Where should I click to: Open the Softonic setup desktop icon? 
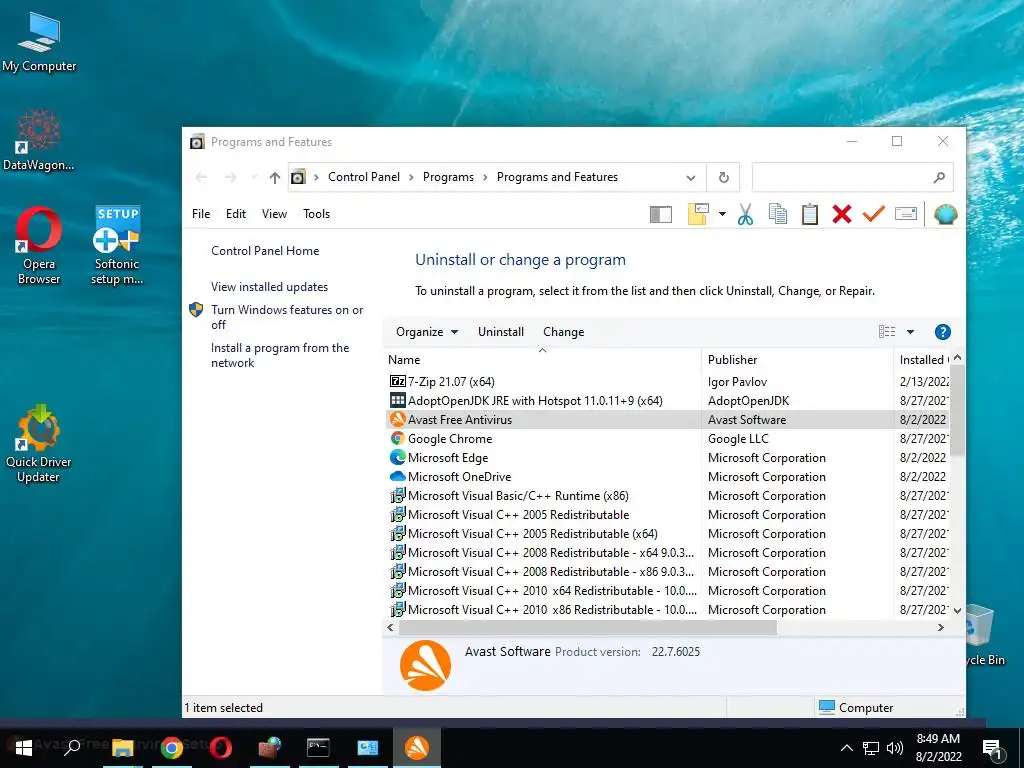coord(116,245)
